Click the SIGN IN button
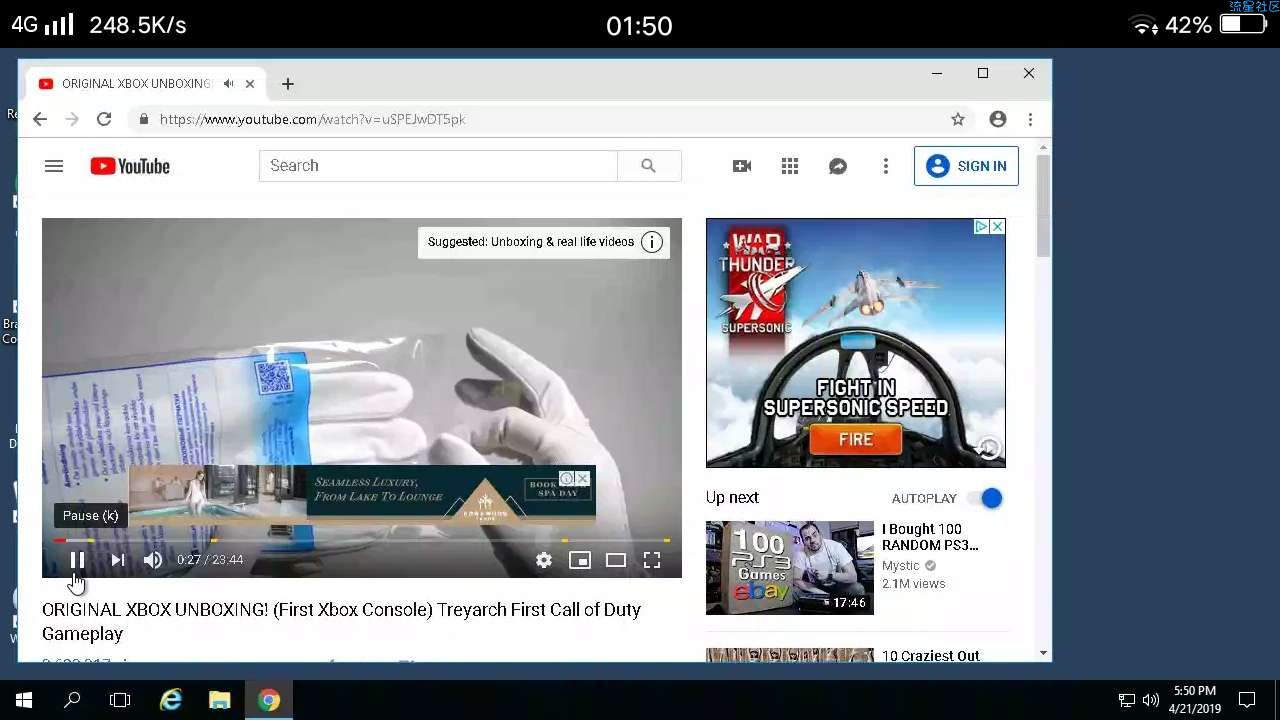The height and width of the screenshot is (720, 1280). pyautogui.click(x=966, y=166)
